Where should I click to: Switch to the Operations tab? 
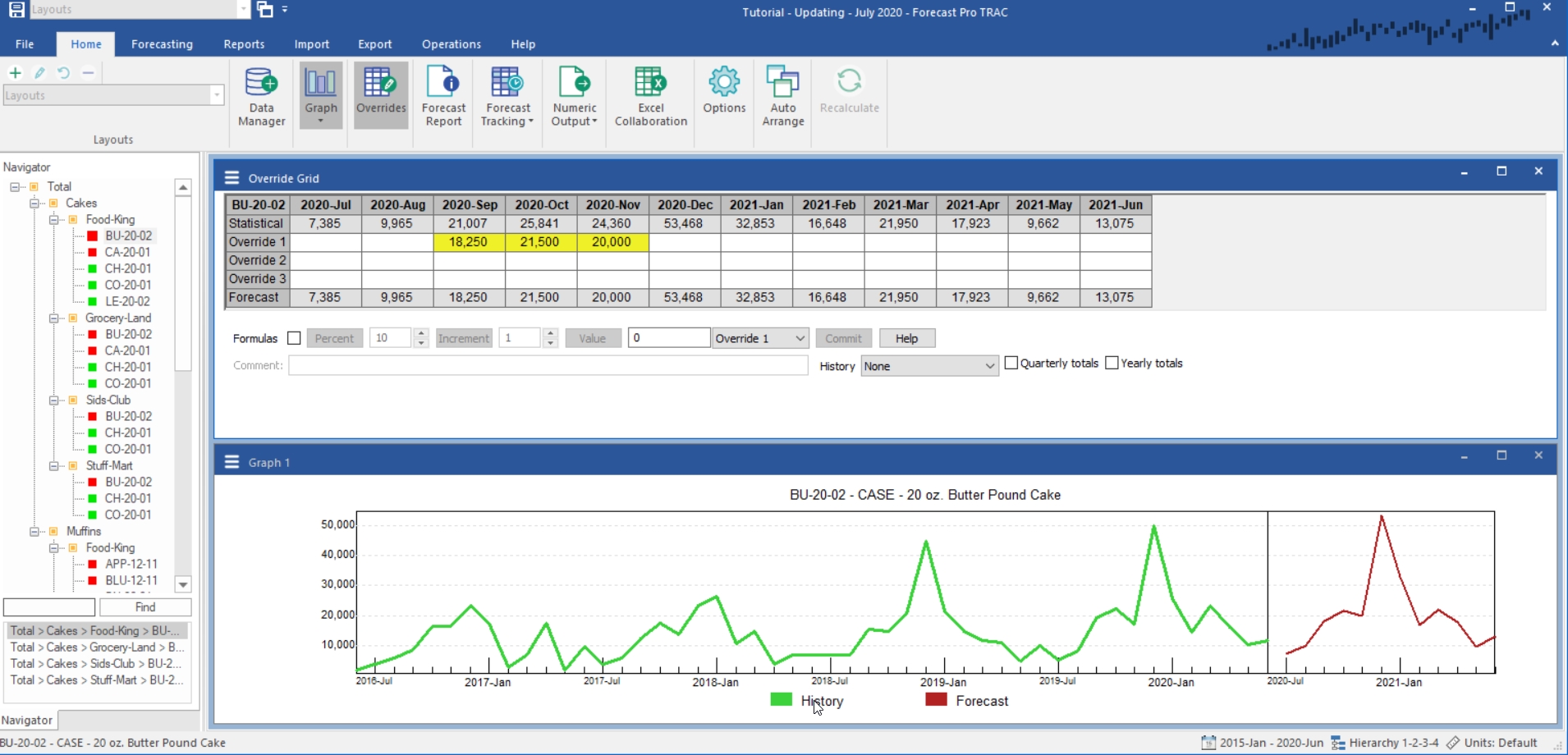point(452,44)
